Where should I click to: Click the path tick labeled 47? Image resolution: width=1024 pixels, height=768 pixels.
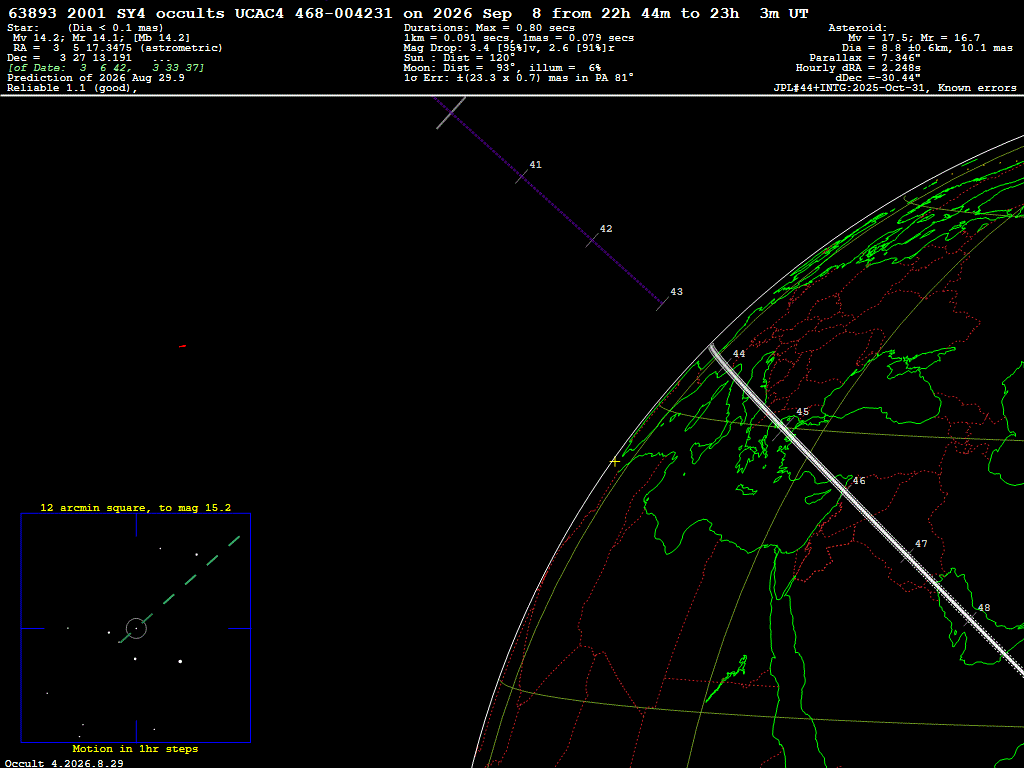tap(908, 554)
